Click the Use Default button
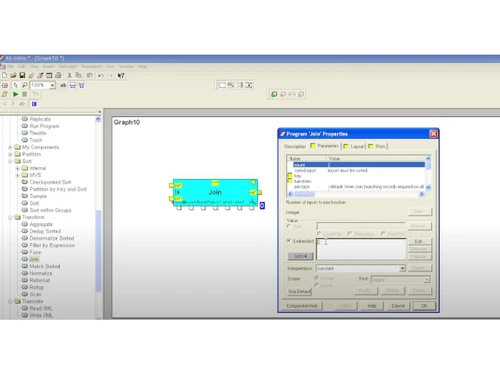Screen dimensions: 500x375 point(299,291)
